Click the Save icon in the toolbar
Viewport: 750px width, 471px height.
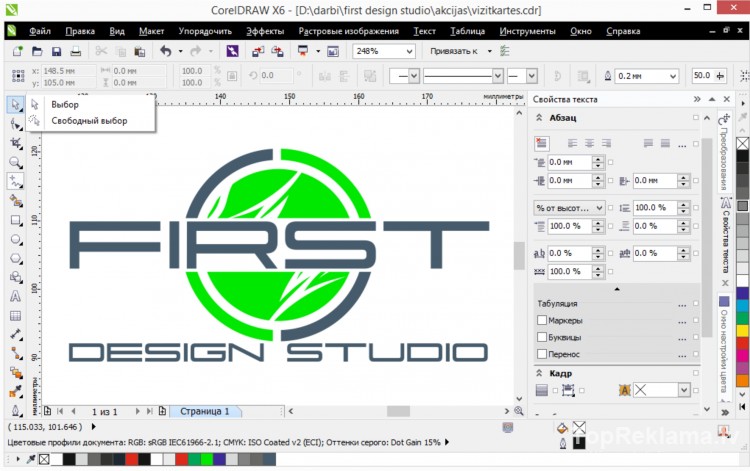point(57,51)
